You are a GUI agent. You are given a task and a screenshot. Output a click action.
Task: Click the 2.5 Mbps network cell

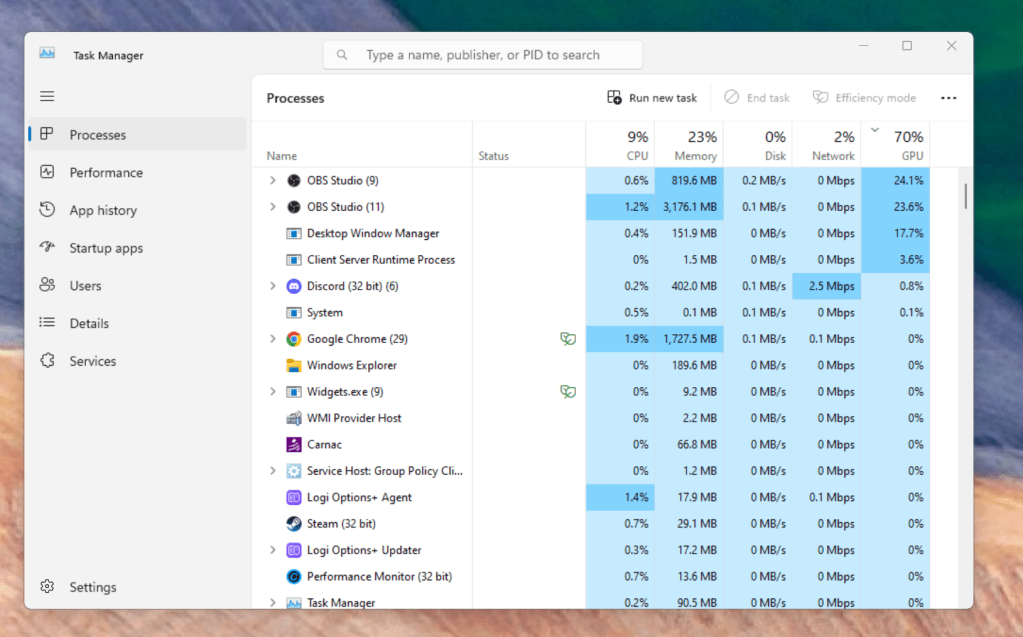(x=827, y=286)
